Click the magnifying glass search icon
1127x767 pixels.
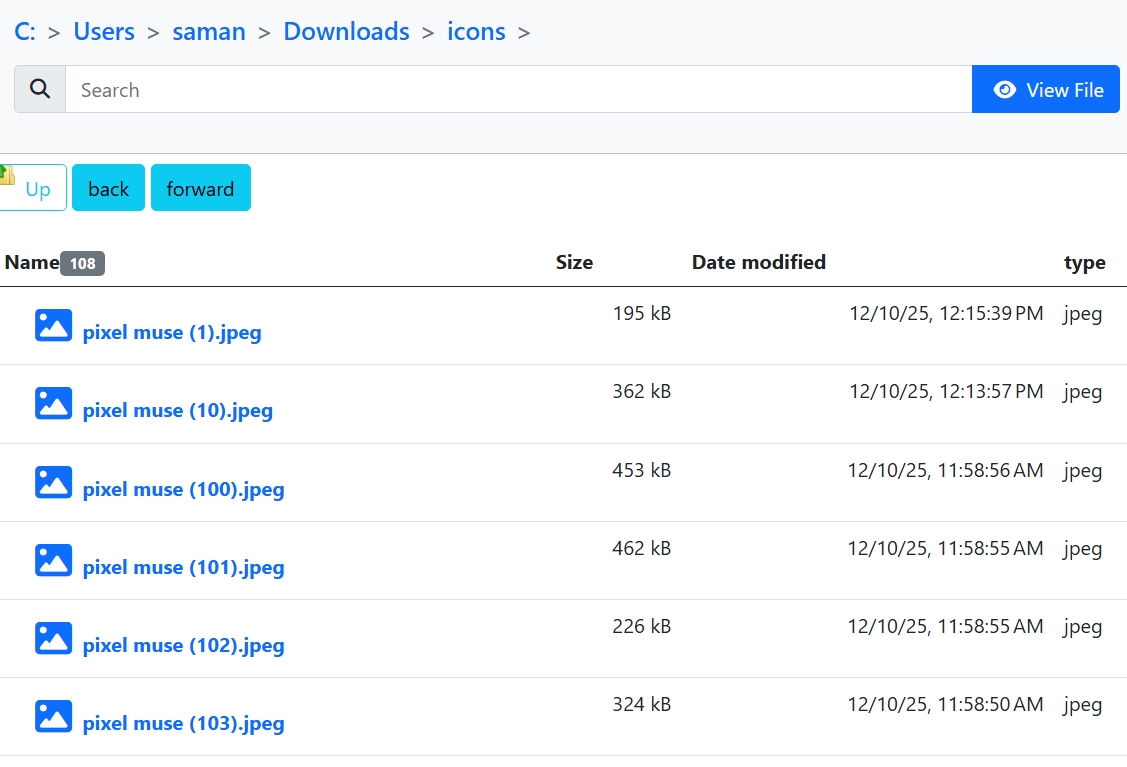(x=40, y=89)
